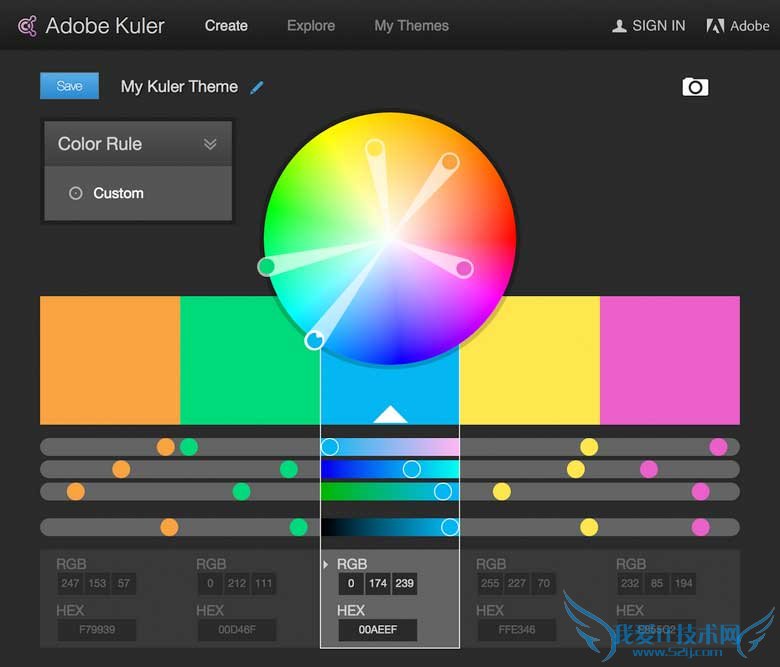780x667 pixels.
Task: Click the My Kuler Theme title
Action: 179,87
